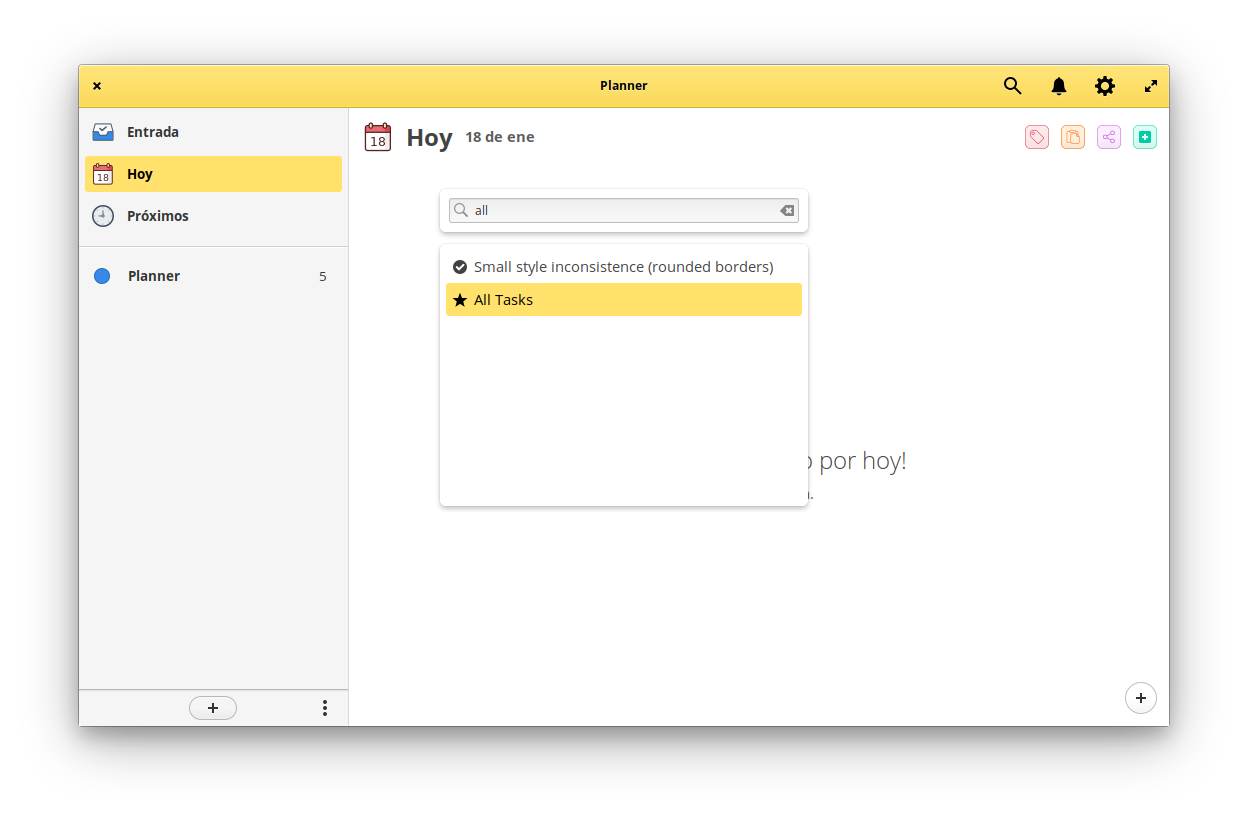Select the 'All Tasks' search result

[x=624, y=300]
